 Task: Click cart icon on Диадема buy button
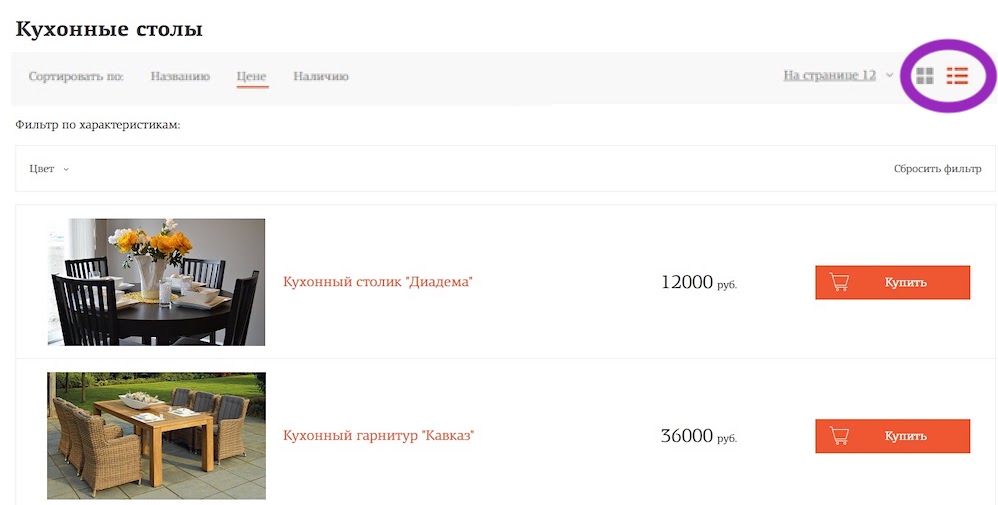point(840,282)
